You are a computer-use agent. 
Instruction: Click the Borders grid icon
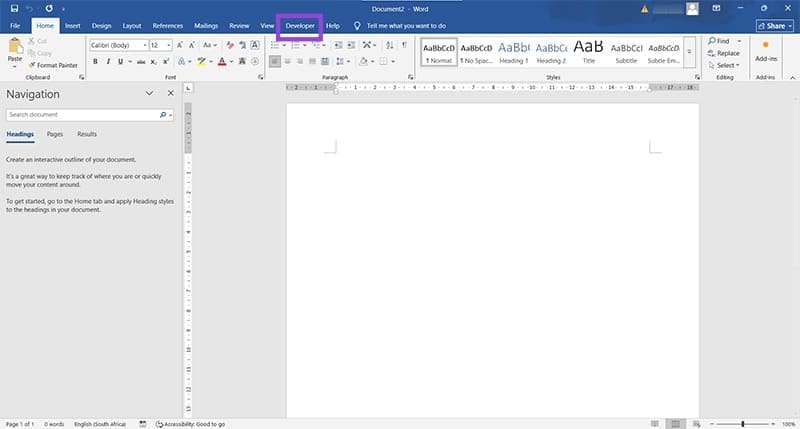384,62
